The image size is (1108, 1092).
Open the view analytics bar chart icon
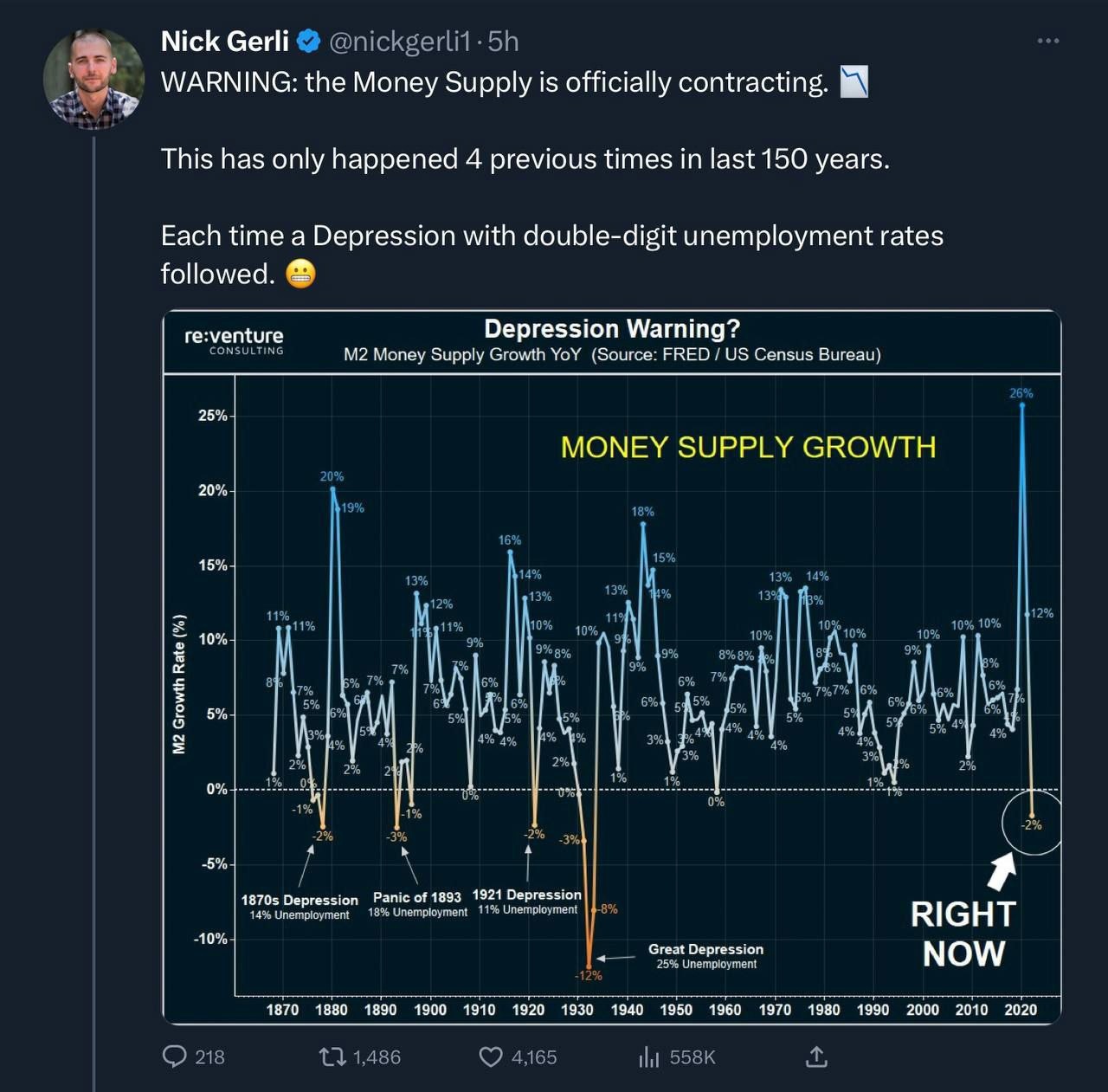pyautogui.click(x=649, y=1056)
